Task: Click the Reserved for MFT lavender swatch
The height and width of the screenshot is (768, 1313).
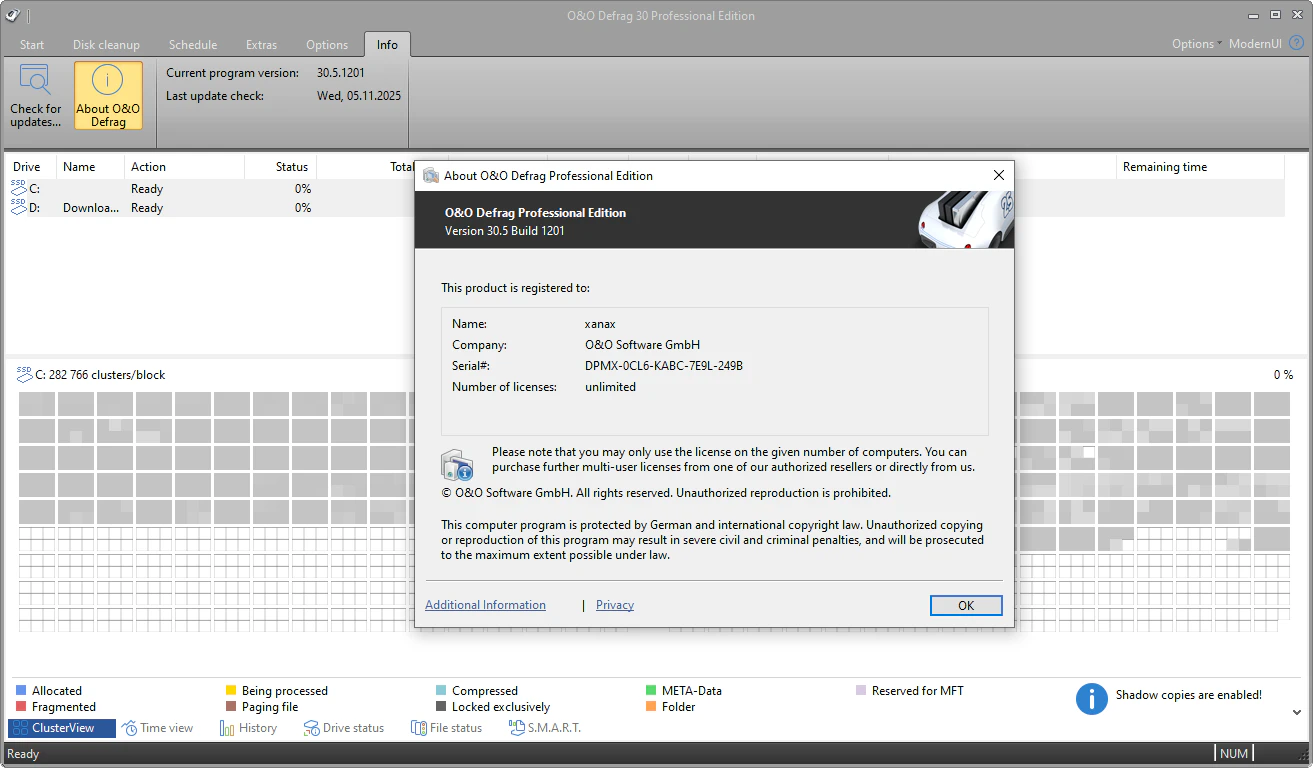Action: (x=861, y=690)
